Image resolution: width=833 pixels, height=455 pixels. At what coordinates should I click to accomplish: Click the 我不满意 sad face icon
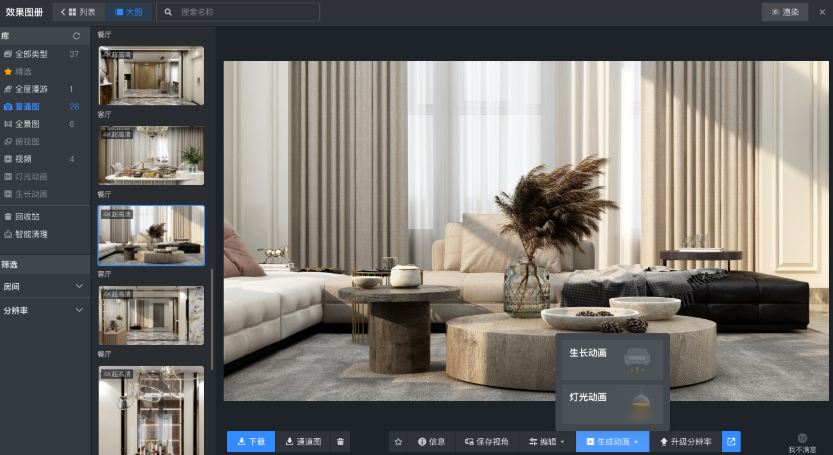pos(802,440)
